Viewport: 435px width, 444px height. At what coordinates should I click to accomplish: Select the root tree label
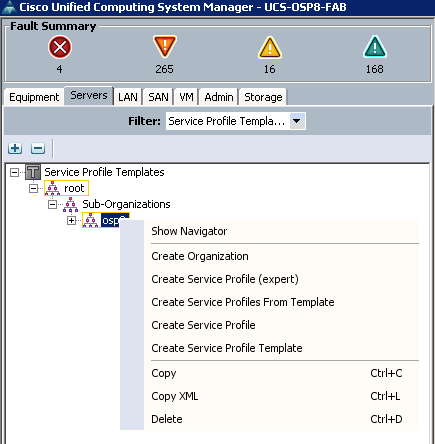pos(74,188)
